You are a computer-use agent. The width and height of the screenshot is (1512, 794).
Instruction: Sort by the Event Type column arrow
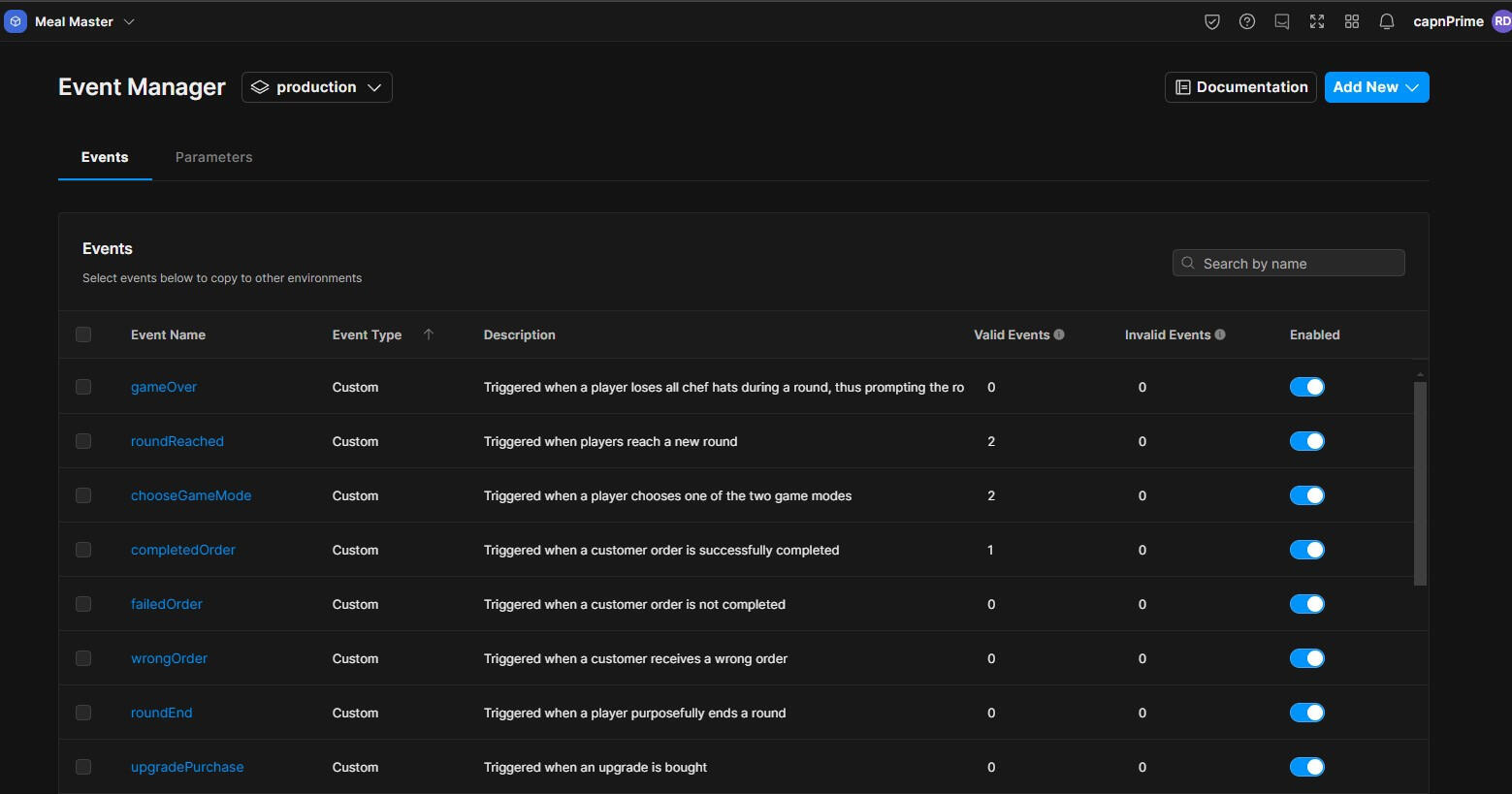[x=429, y=334]
